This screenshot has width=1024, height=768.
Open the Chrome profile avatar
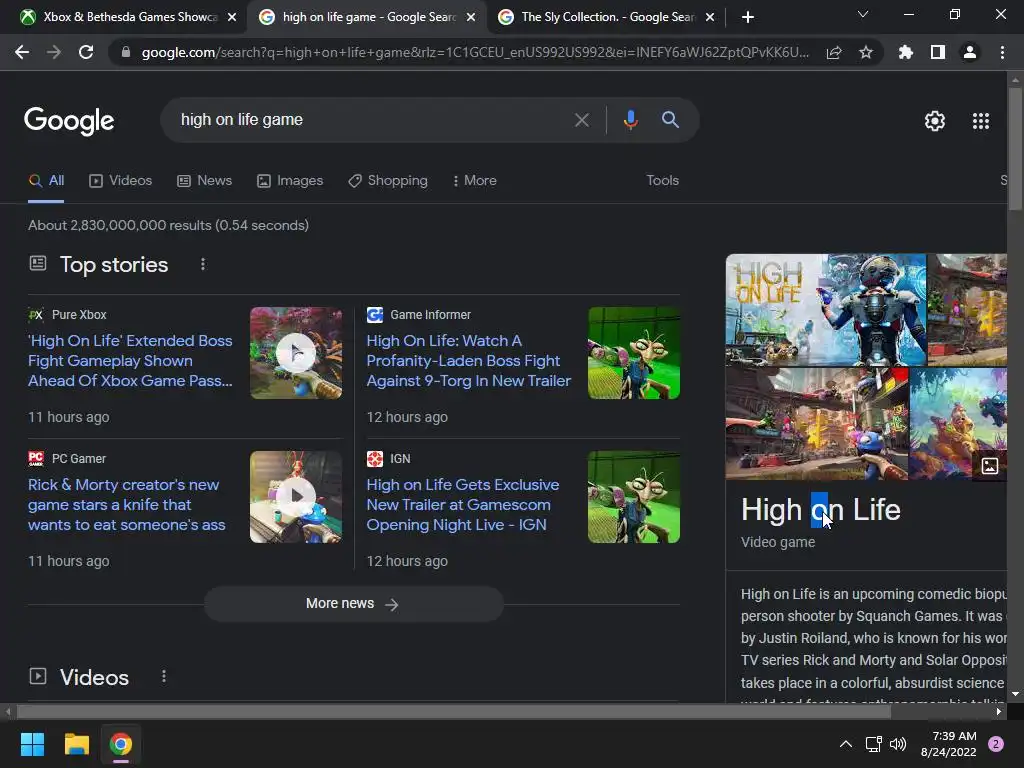970,52
